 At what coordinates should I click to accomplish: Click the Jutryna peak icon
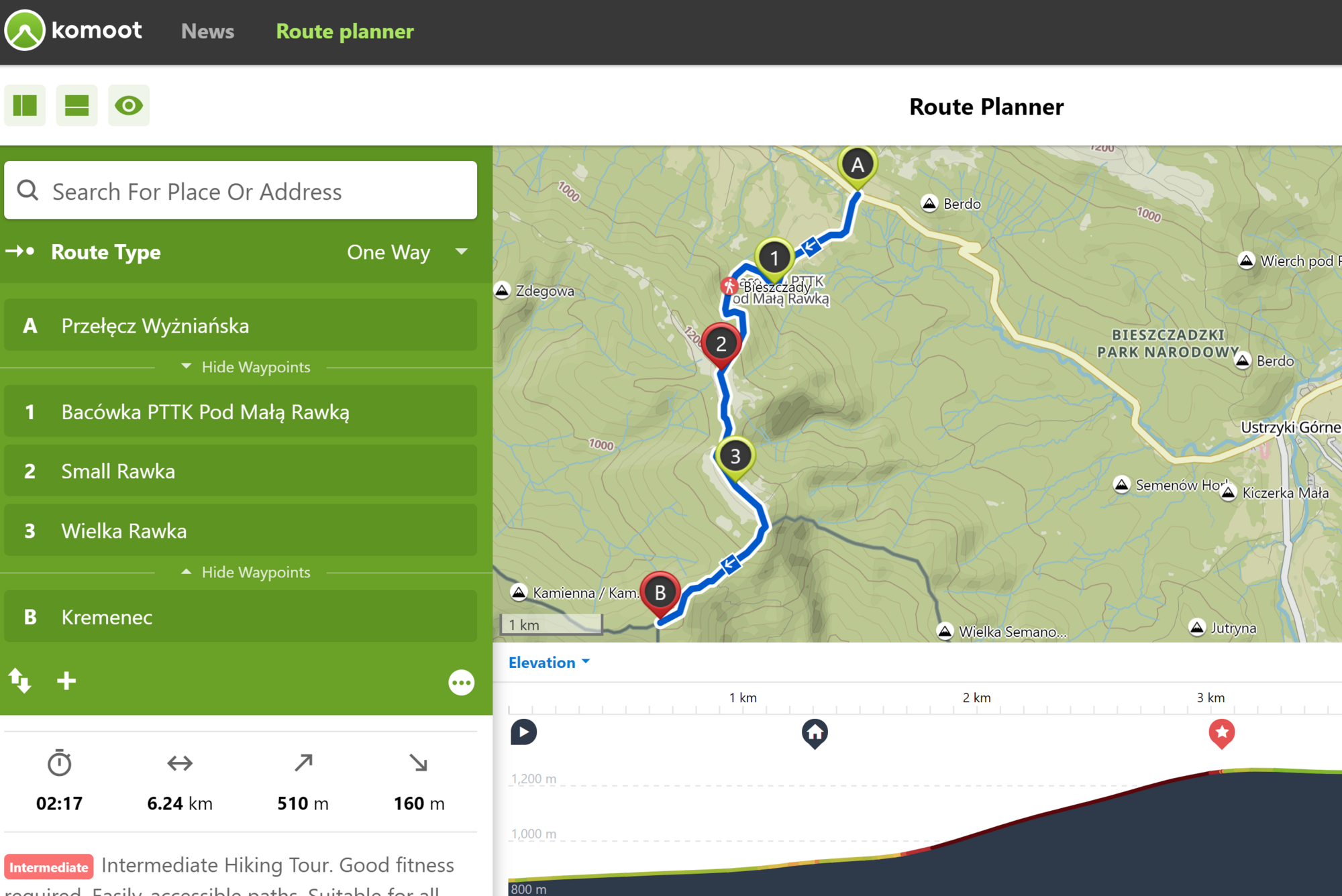tap(1197, 628)
